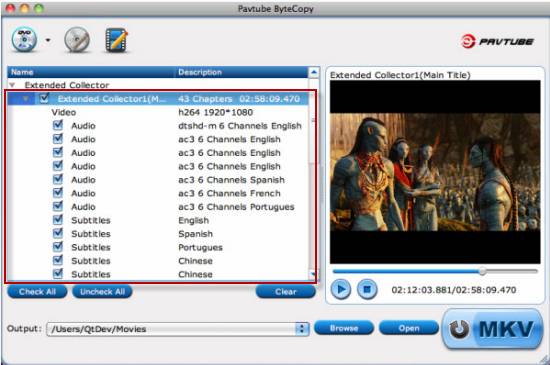Screen dimensions: 550x365
Task: Click the Description column header
Action: pos(241,72)
